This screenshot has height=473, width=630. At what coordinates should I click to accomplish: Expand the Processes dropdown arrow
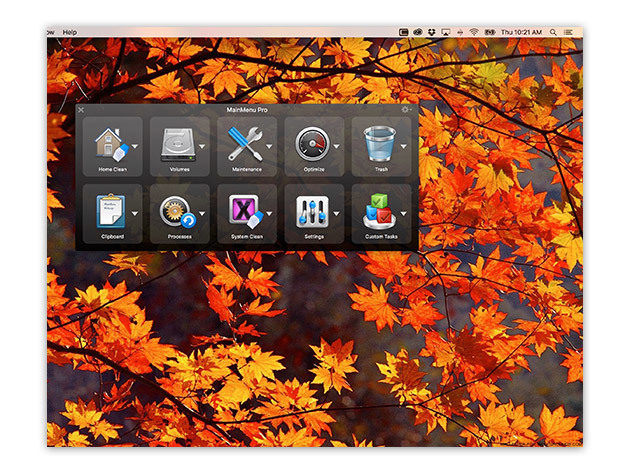202,214
